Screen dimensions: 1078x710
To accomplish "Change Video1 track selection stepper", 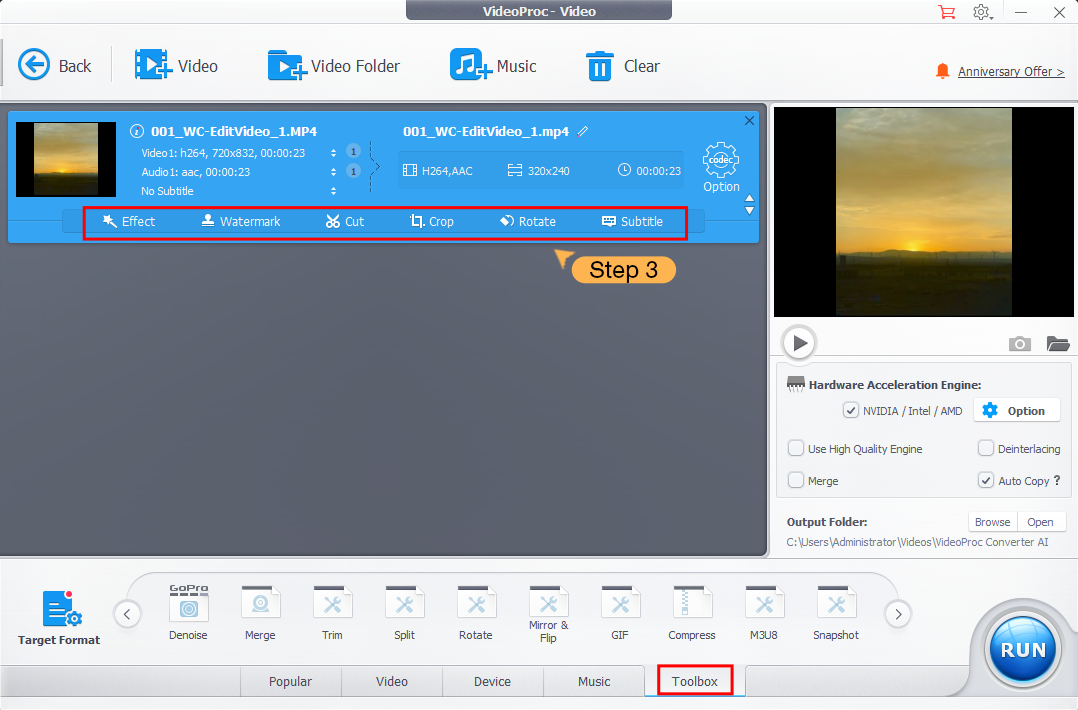I will pos(333,153).
